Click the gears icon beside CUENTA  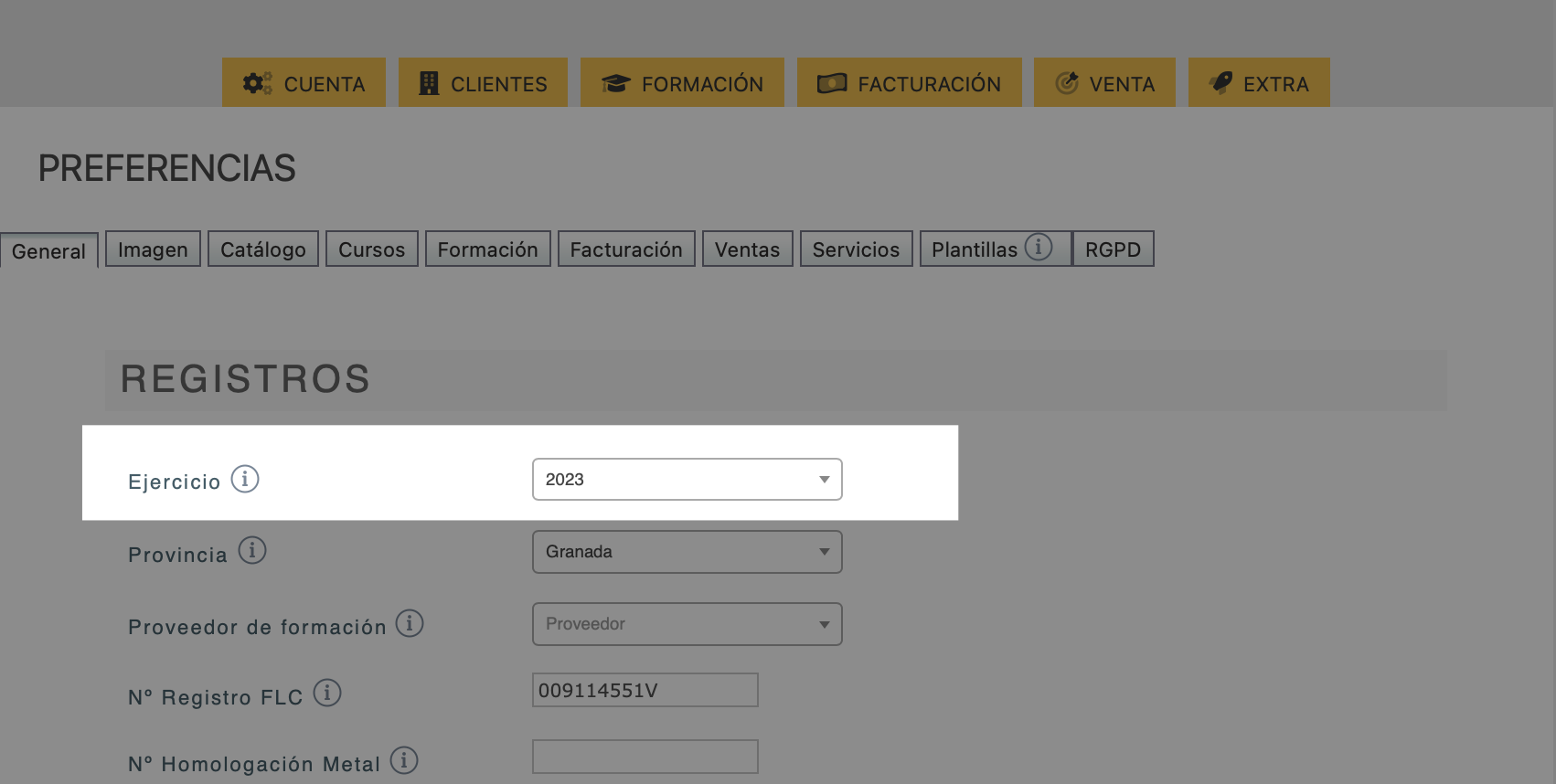pos(258,83)
